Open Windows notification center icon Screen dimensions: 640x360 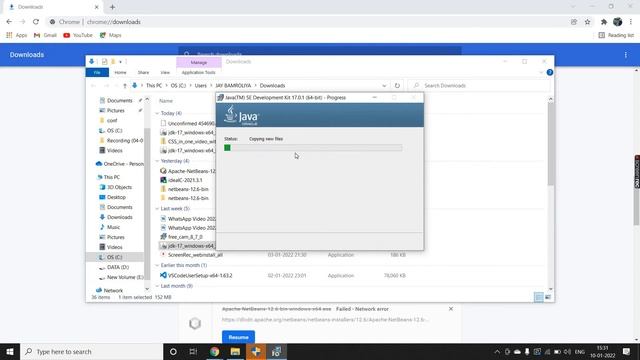tap(627, 351)
